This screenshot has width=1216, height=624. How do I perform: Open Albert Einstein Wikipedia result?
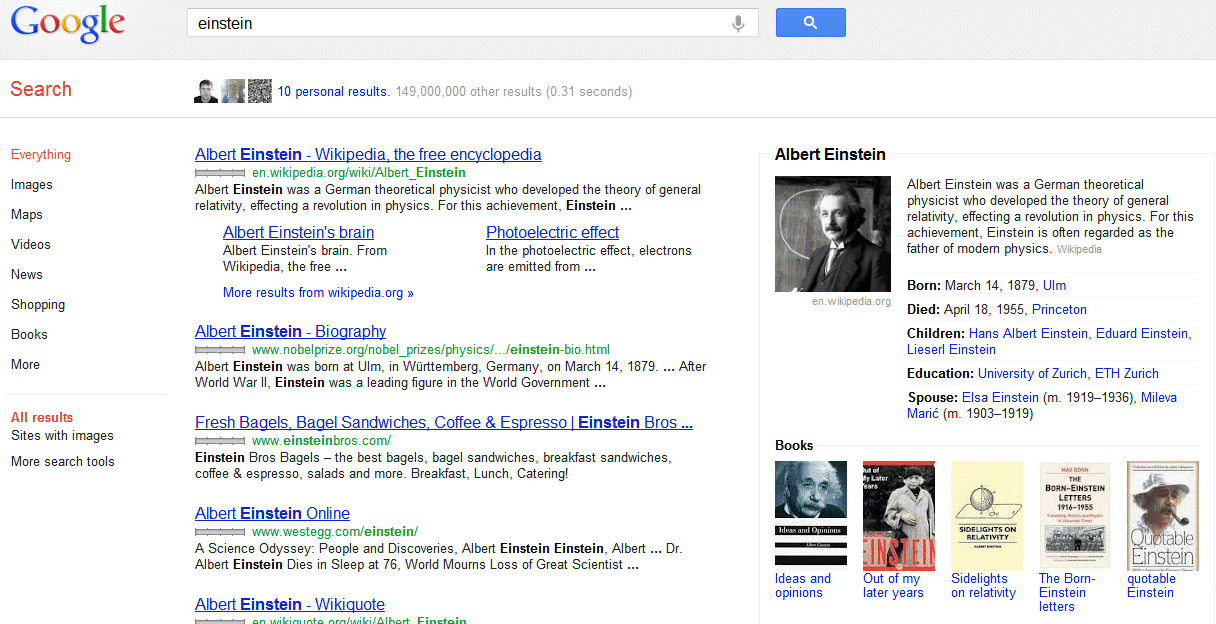click(368, 155)
